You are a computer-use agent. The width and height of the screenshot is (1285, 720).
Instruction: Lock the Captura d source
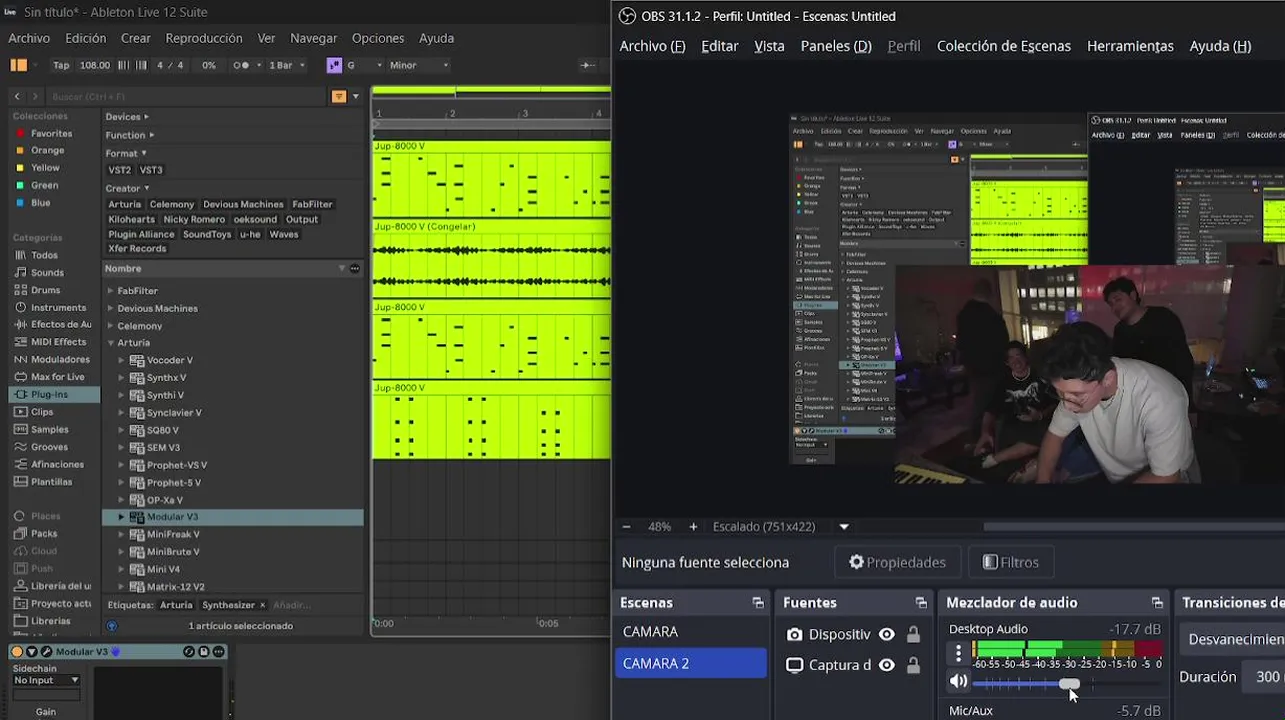click(913, 665)
